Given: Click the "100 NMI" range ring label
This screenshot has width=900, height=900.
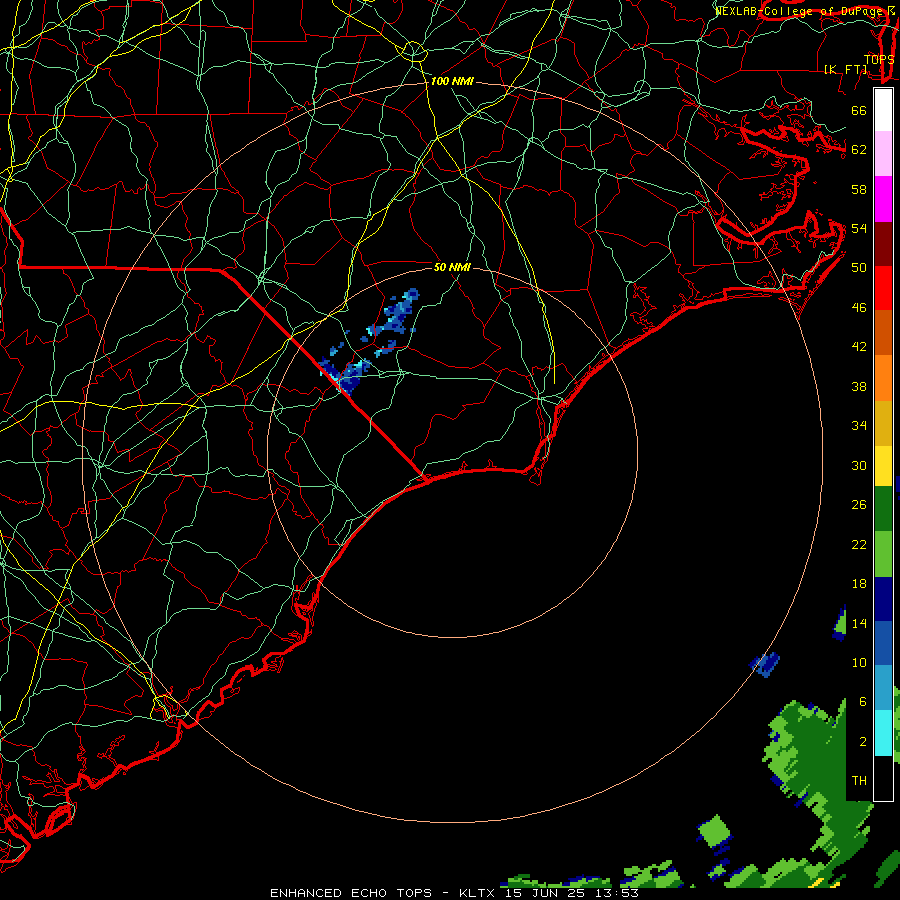Looking at the screenshot, I should [452, 82].
